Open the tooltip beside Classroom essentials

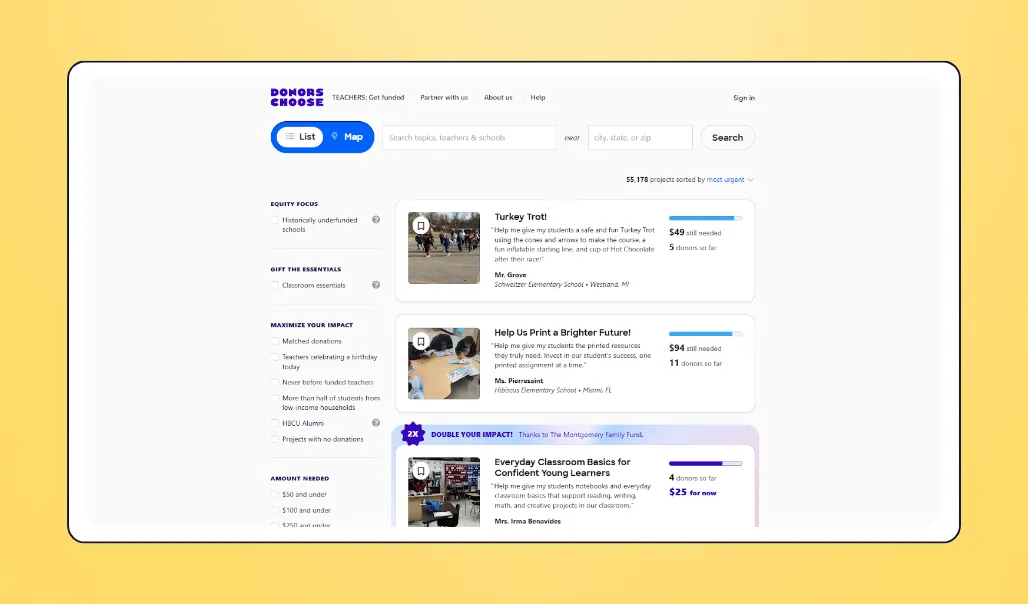pos(376,285)
